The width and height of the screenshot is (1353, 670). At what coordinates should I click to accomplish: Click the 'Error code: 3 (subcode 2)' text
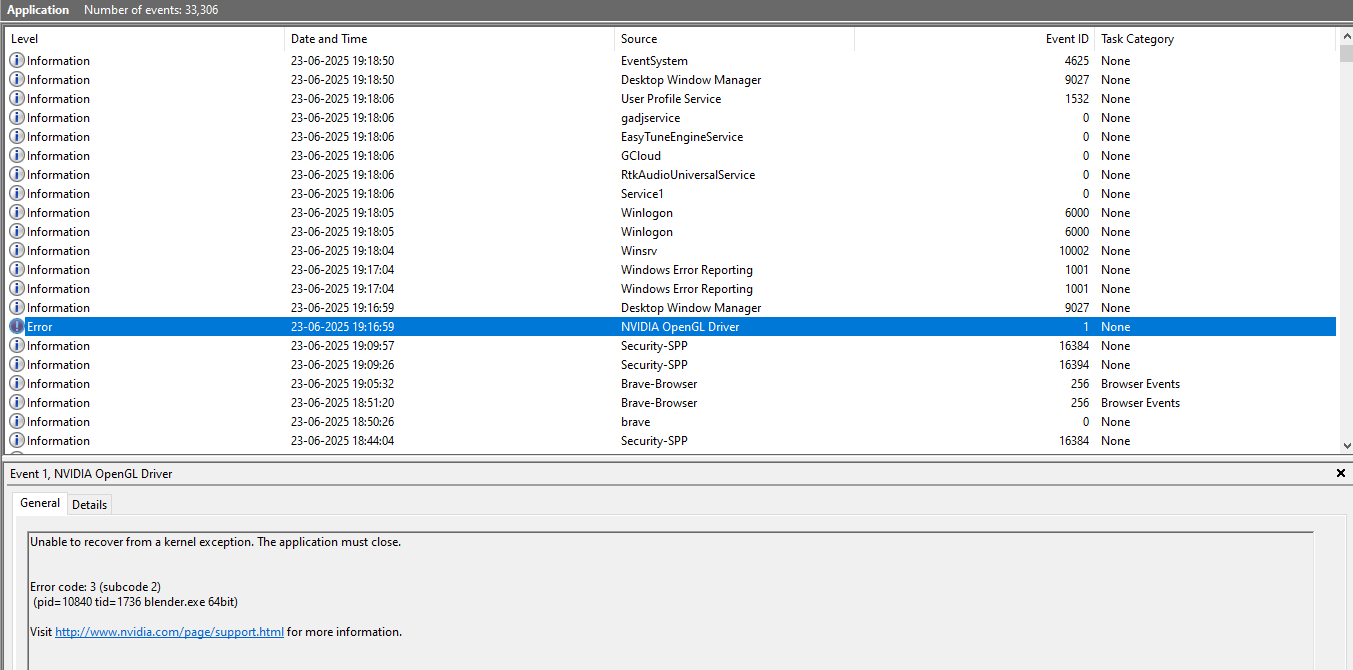(x=95, y=587)
